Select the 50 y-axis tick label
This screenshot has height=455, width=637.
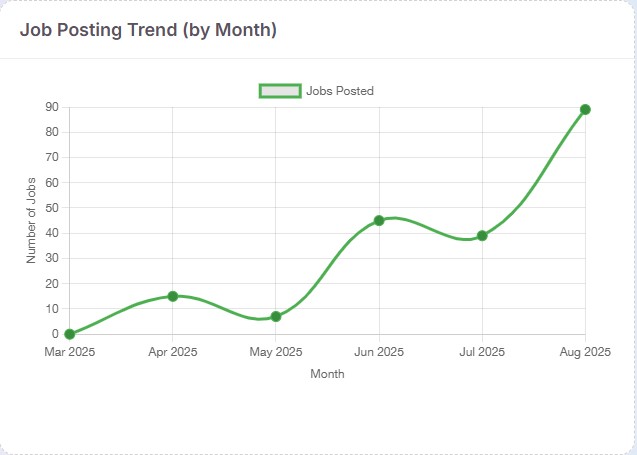[x=52, y=208]
